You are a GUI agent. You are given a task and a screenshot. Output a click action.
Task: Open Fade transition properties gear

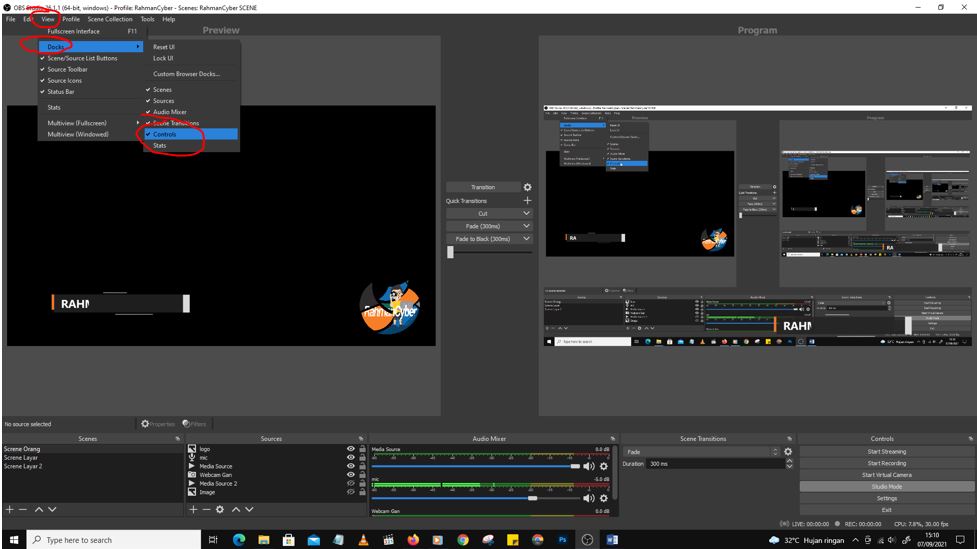tap(788, 452)
